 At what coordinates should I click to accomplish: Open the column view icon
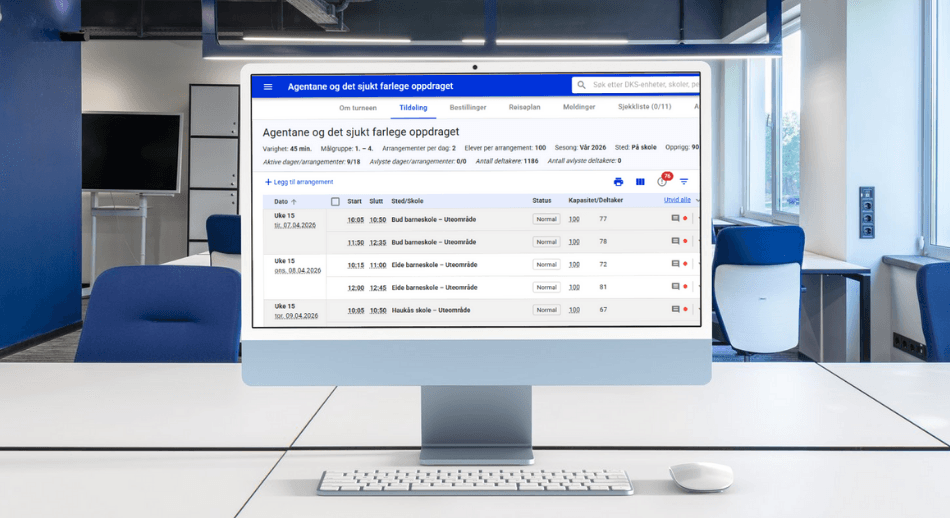point(640,182)
